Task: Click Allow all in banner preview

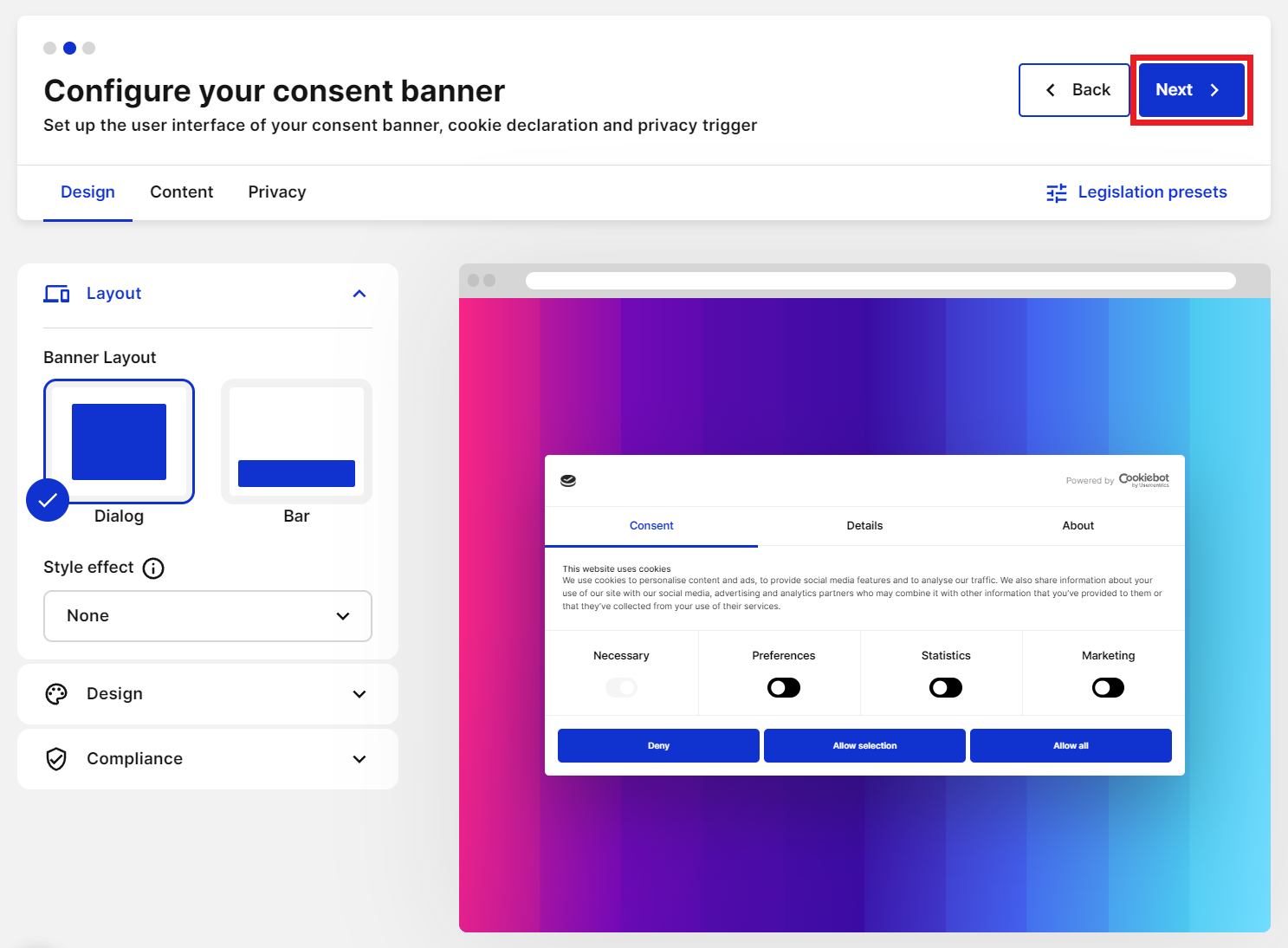Action: [x=1071, y=746]
